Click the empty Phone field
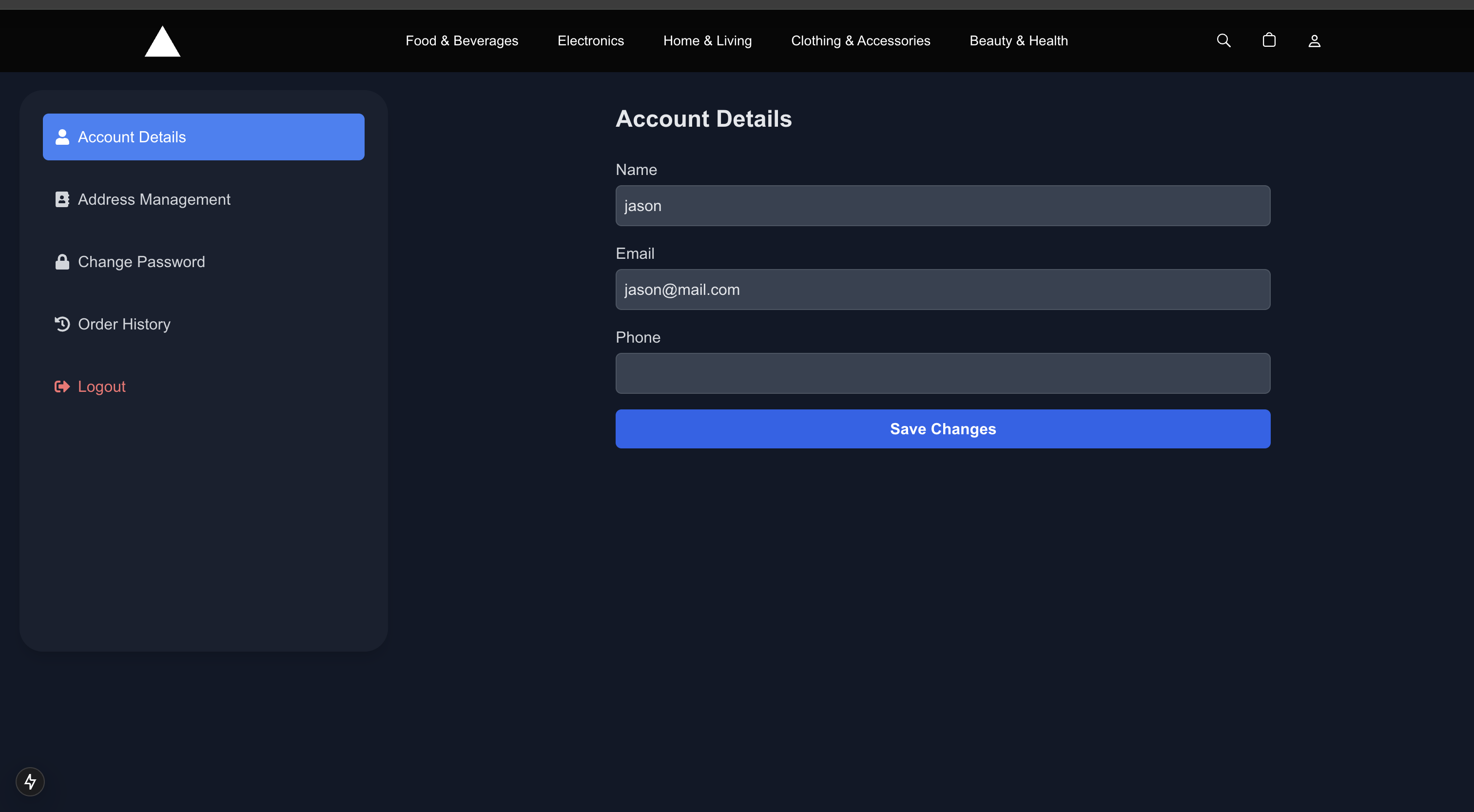1474x812 pixels. point(942,374)
